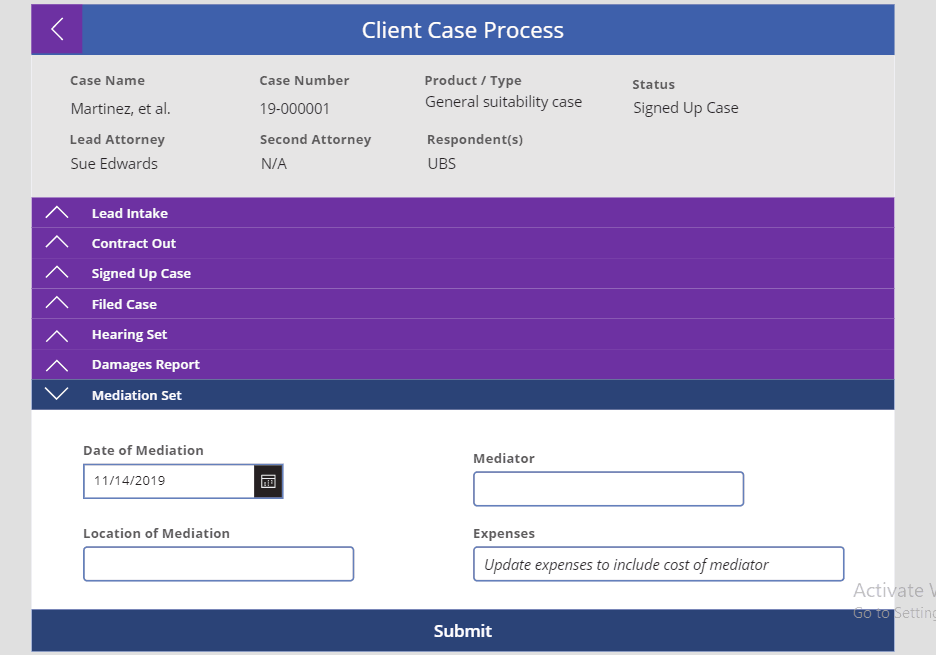Select respondent value 'UBS'
936x655 pixels.
[442, 164]
